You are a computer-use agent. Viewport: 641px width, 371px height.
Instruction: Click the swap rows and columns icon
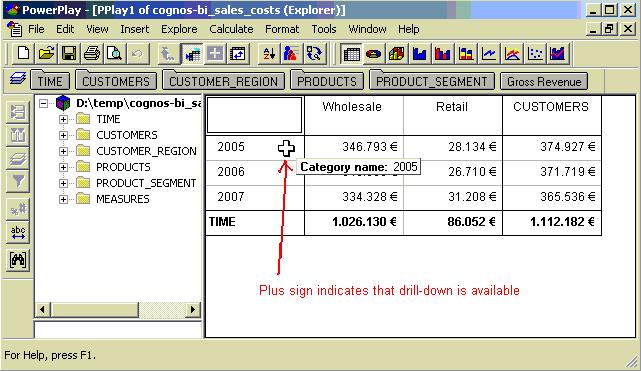click(238, 54)
